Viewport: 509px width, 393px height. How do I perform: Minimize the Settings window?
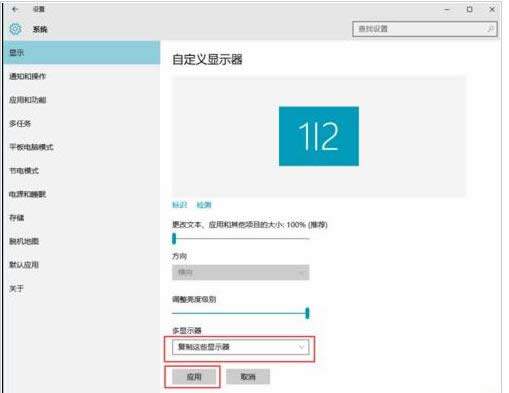coord(447,10)
